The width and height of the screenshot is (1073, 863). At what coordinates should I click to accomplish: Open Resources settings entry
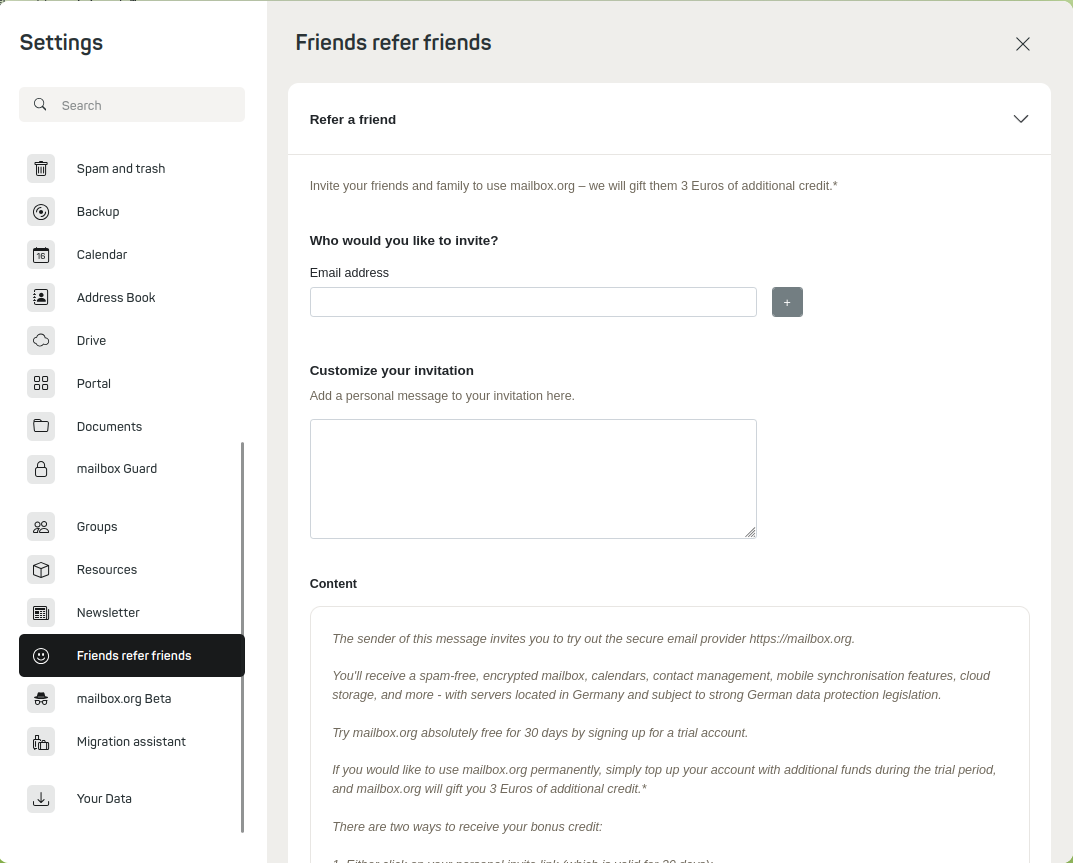pyautogui.click(x=107, y=570)
